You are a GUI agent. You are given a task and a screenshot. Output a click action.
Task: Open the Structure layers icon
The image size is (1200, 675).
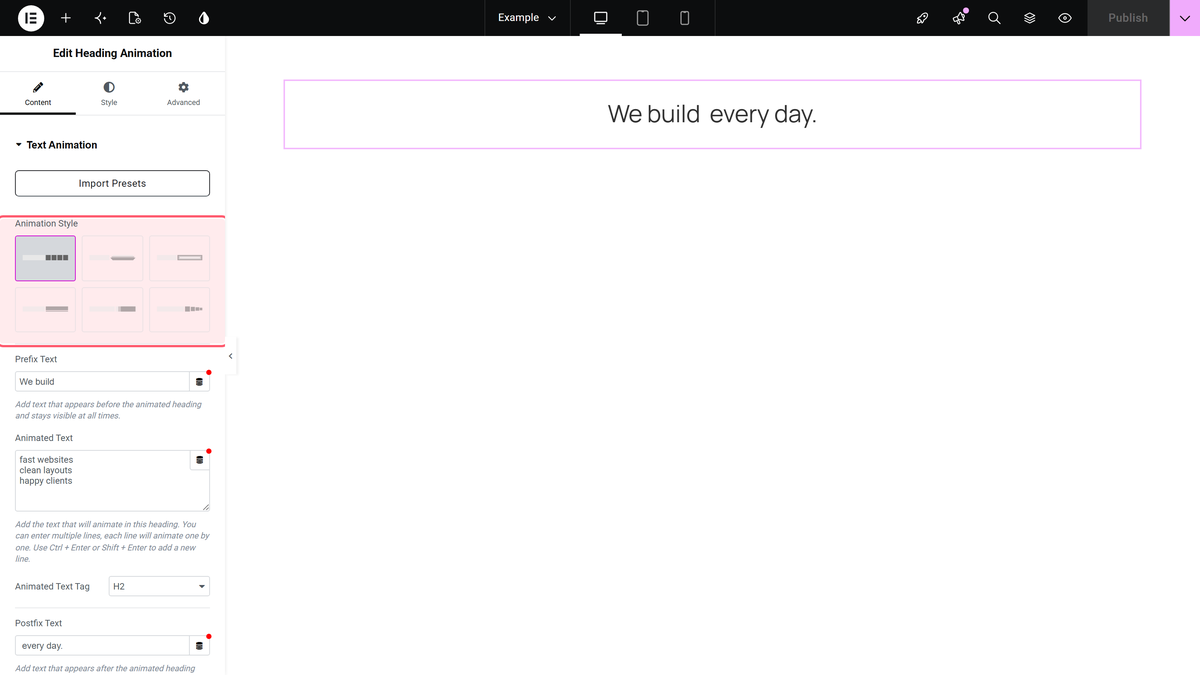1029,18
